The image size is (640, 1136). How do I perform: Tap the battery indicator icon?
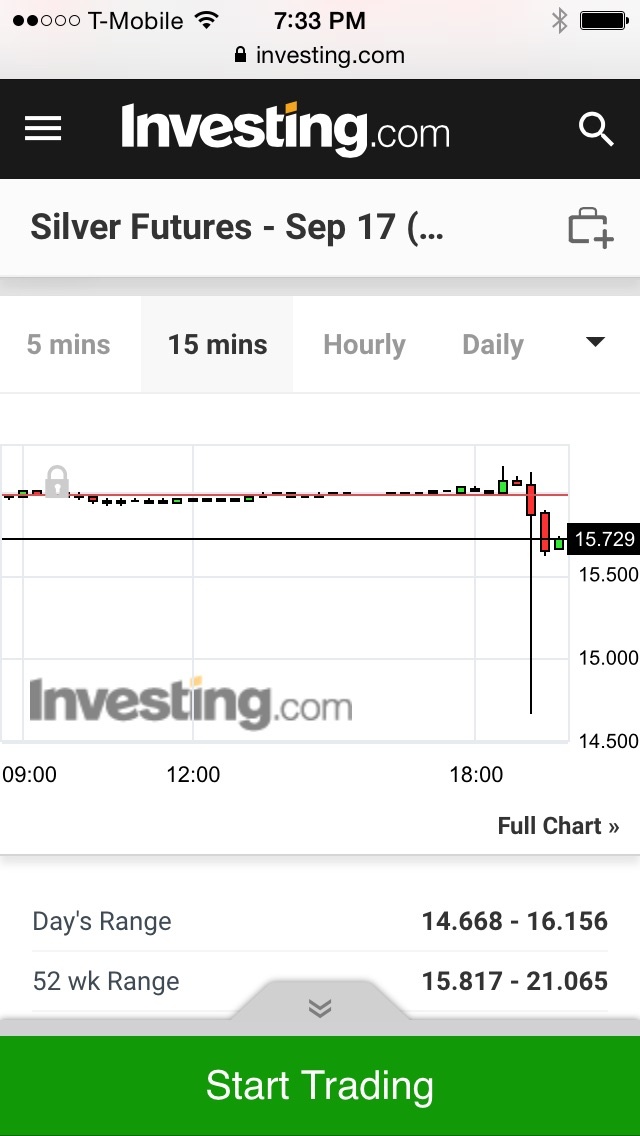[603, 20]
